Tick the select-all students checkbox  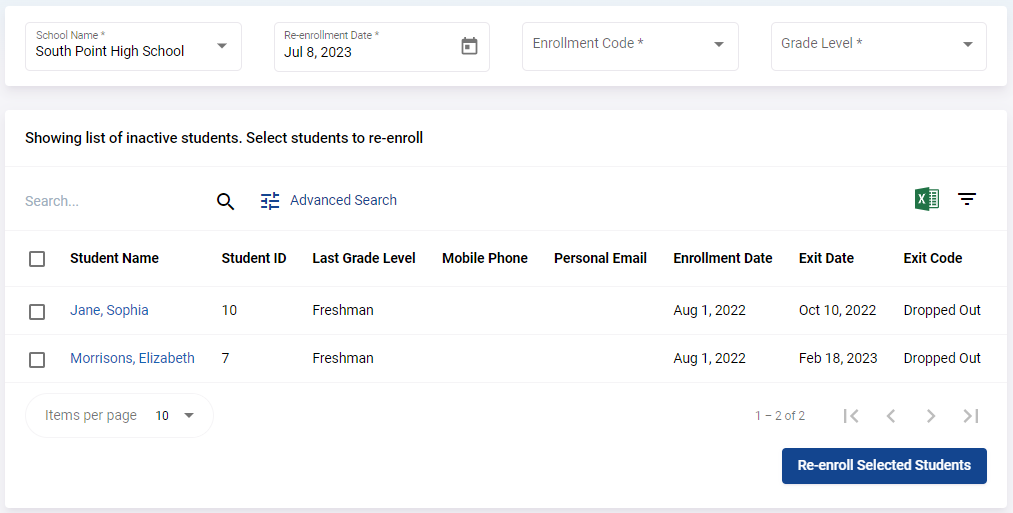coord(37,259)
